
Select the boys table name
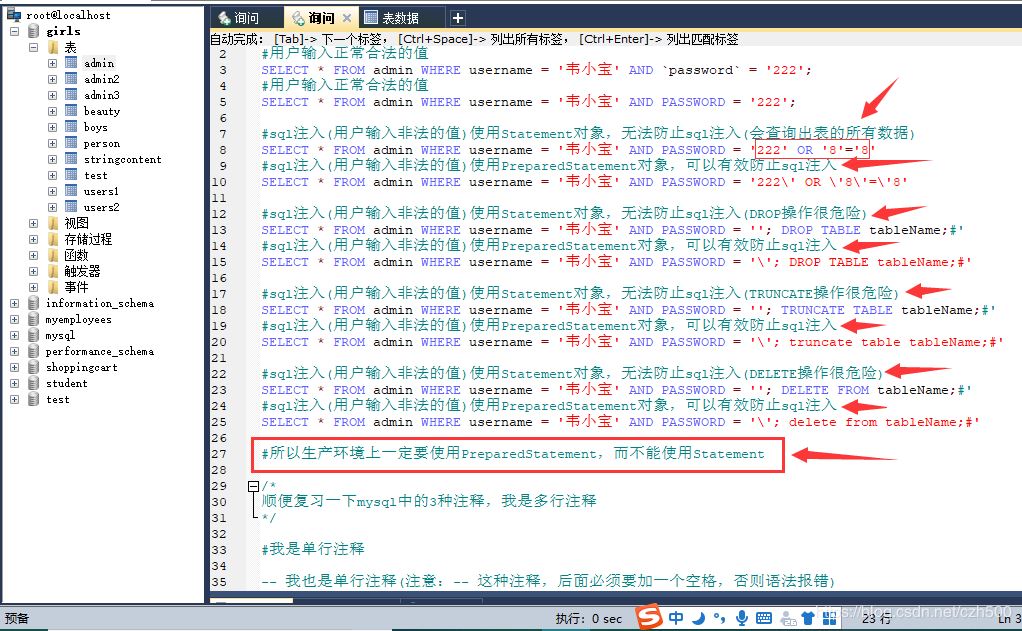click(x=95, y=127)
